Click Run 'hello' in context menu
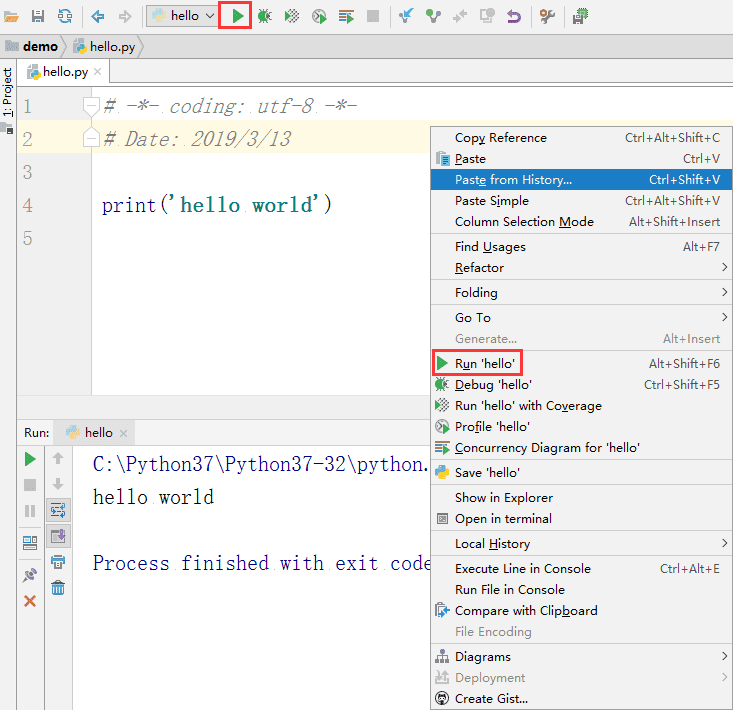 (x=581, y=364)
